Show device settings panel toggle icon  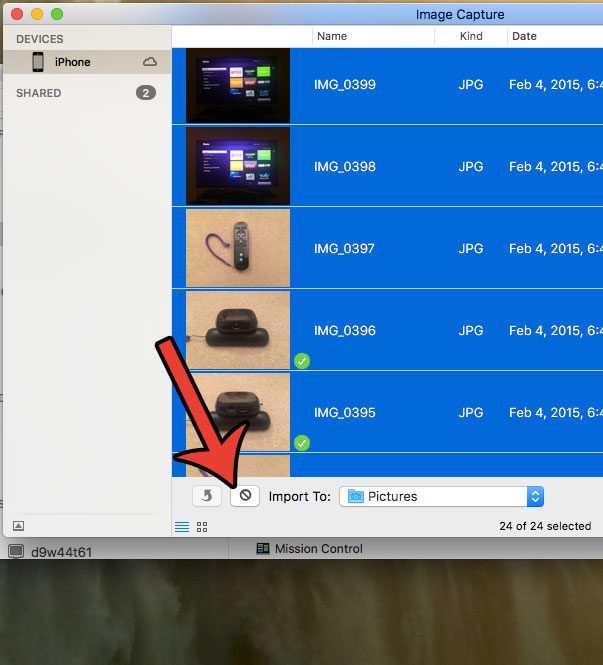pos(18,526)
